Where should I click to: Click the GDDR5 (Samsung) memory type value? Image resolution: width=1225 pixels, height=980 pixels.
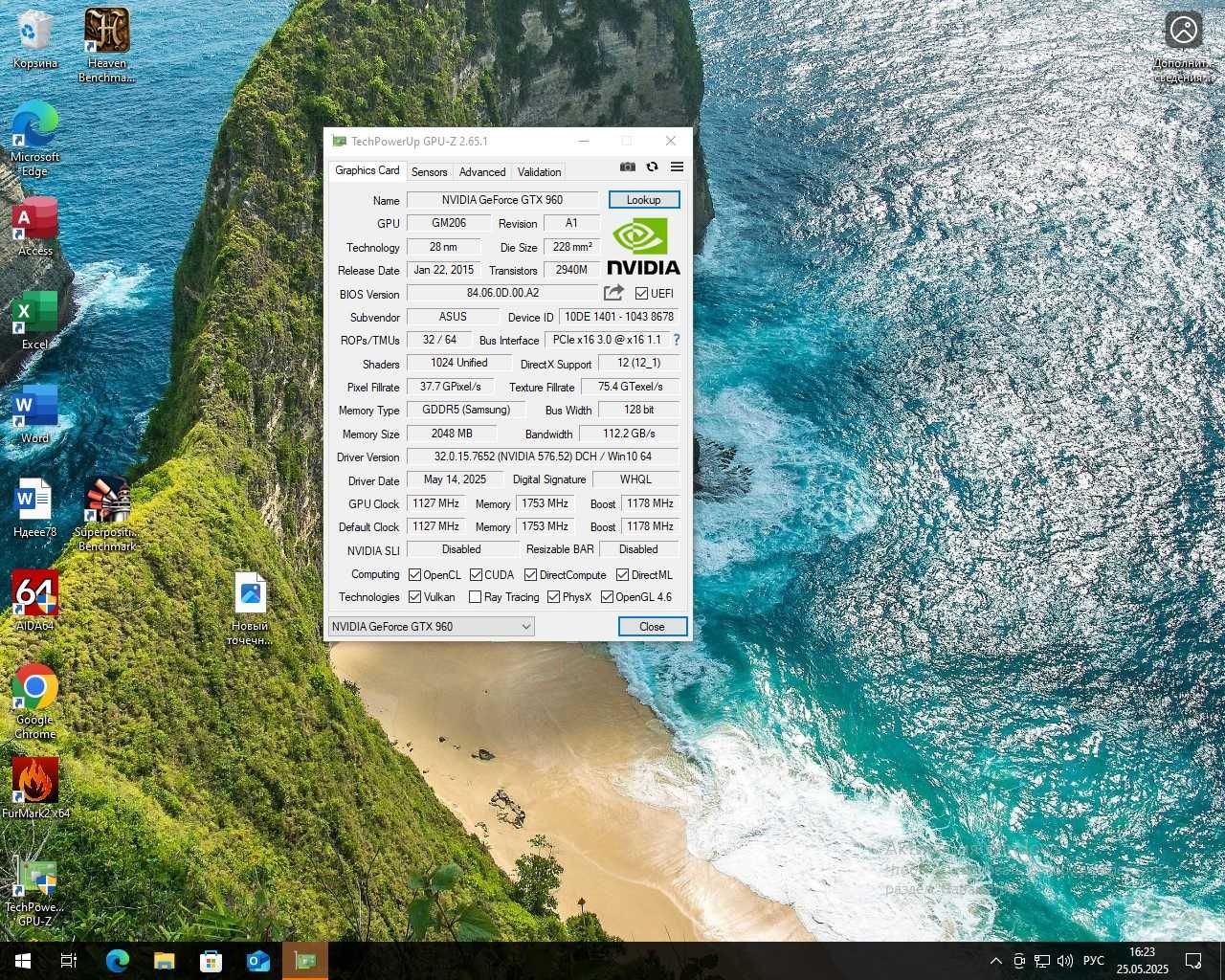point(466,410)
